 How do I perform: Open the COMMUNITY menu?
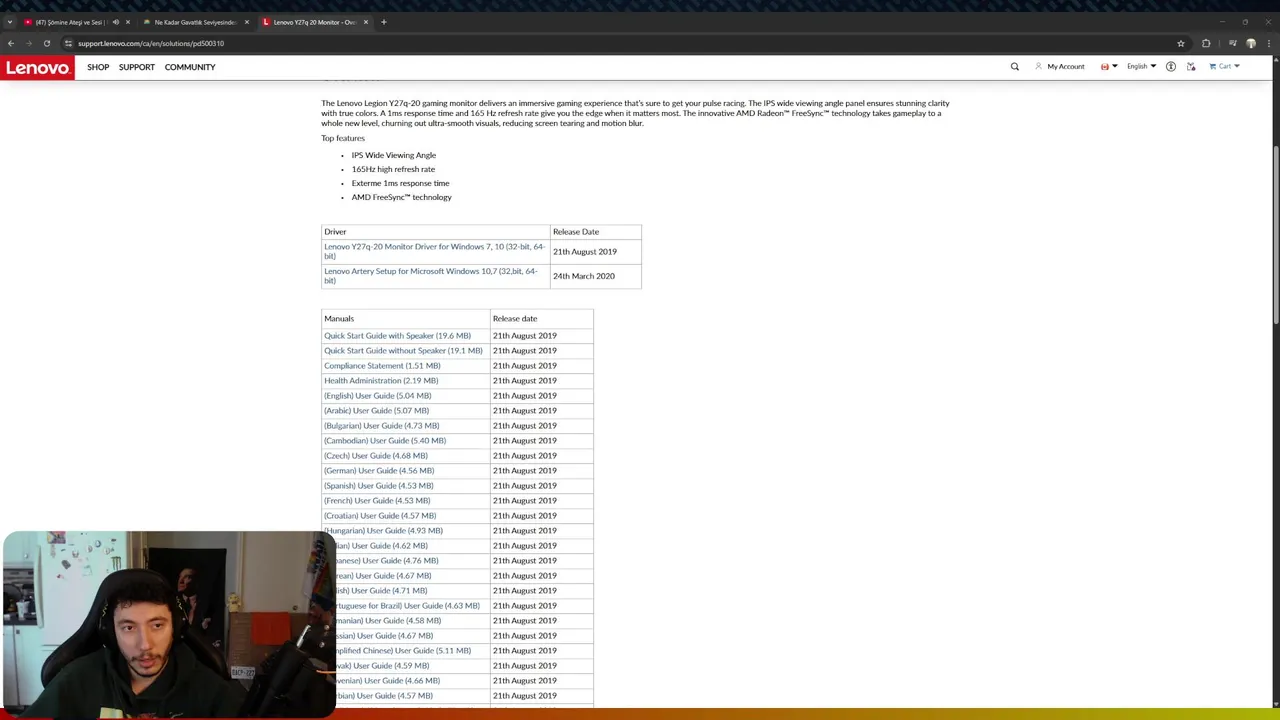[x=190, y=67]
